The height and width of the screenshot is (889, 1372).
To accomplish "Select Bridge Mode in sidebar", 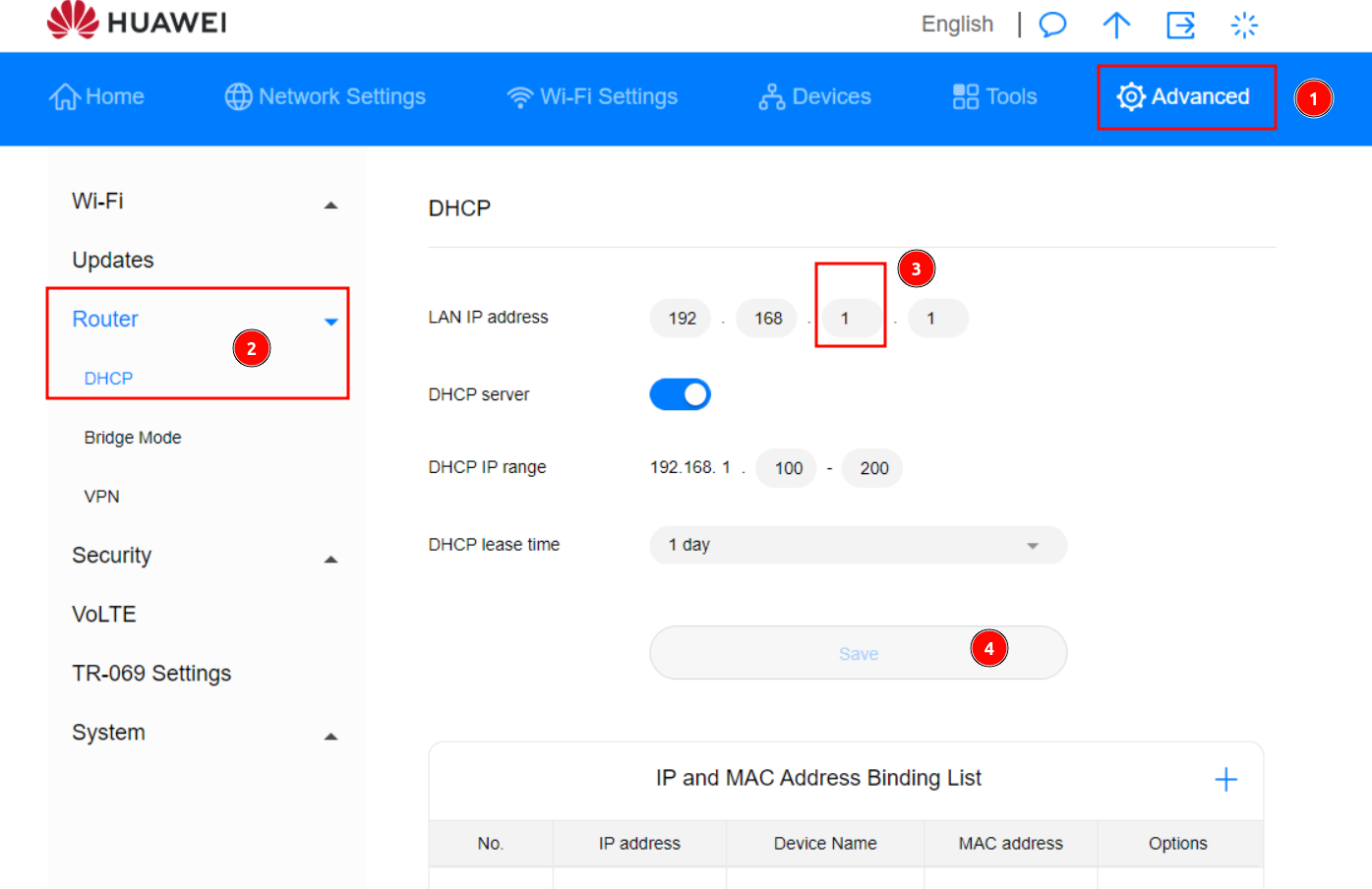I will coord(133,438).
